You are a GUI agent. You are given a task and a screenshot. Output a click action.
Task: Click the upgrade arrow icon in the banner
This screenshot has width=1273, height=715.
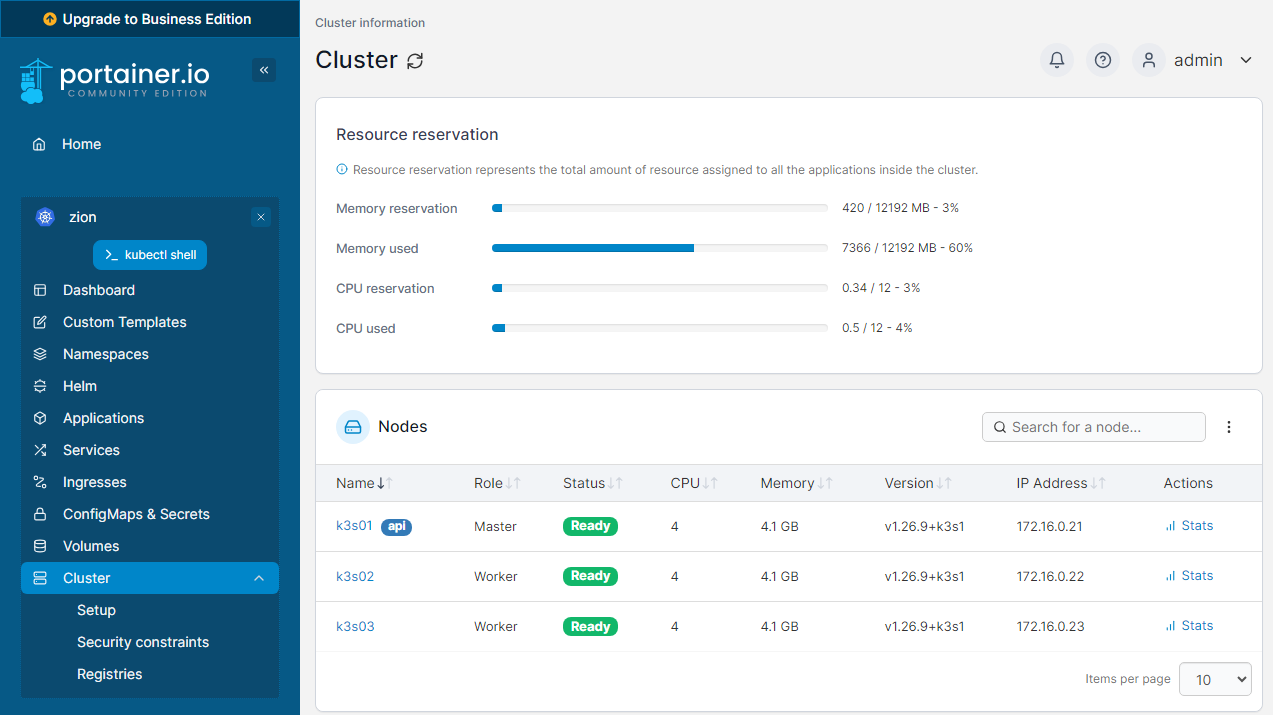pyautogui.click(x=51, y=19)
